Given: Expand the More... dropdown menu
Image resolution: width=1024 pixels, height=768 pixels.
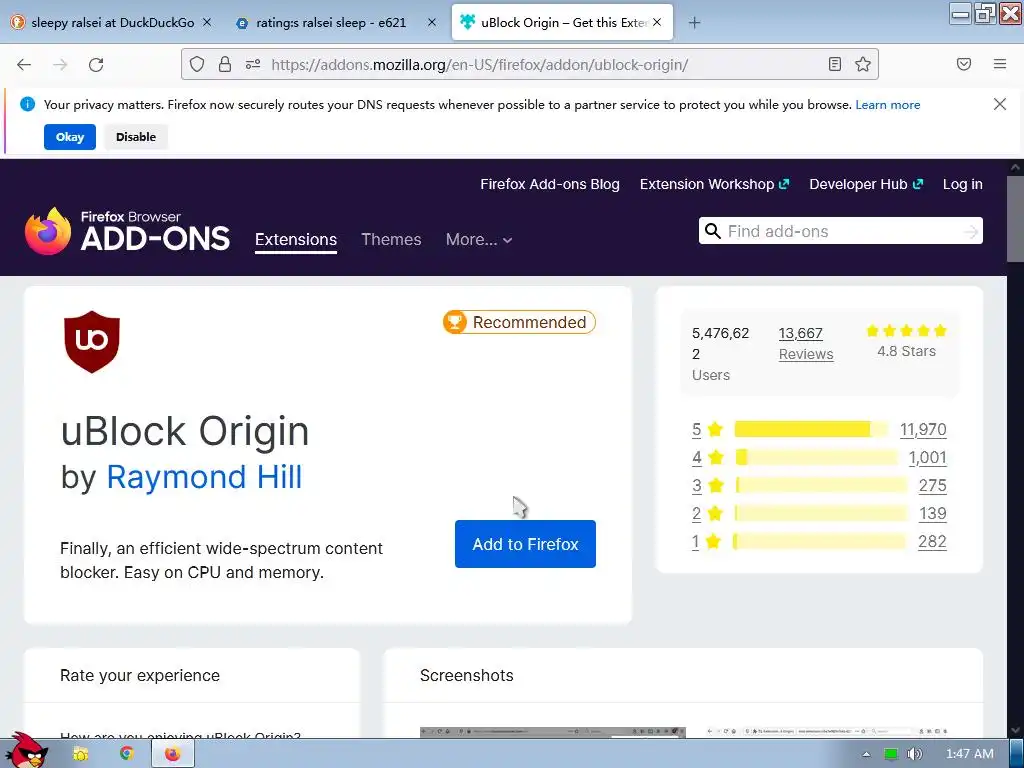Looking at the screenshot, I should coord(479,240).
